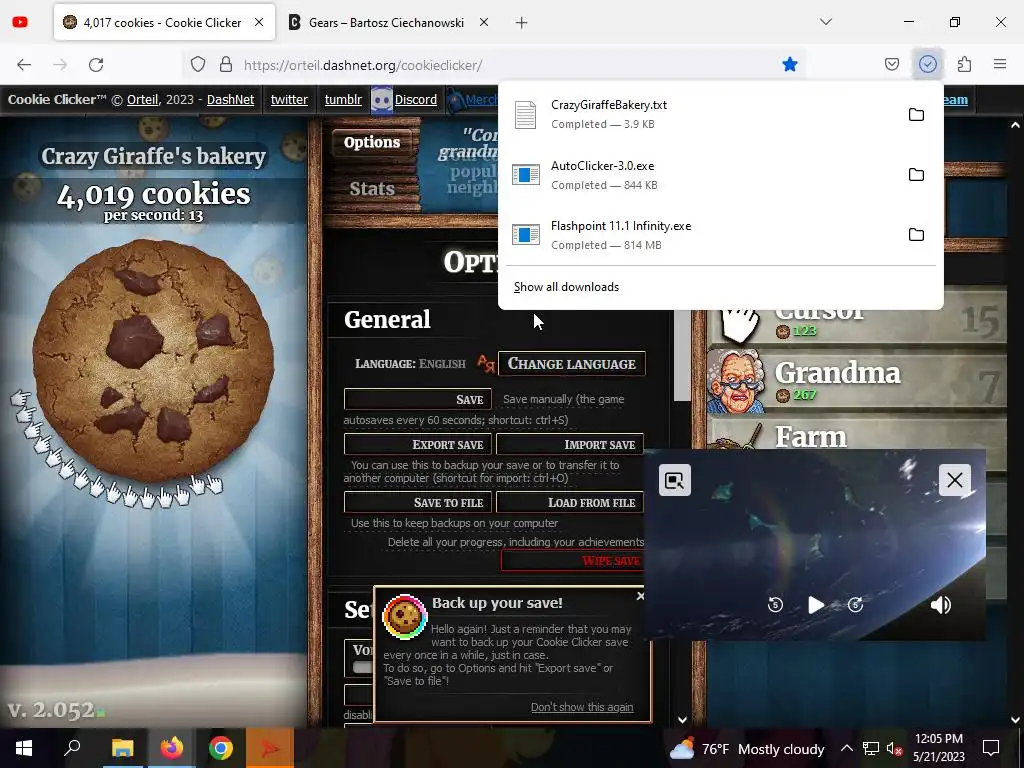Click the site security padlock icon
The height and width of the screenshot is (768, 1024).
(x=226, y=64)
